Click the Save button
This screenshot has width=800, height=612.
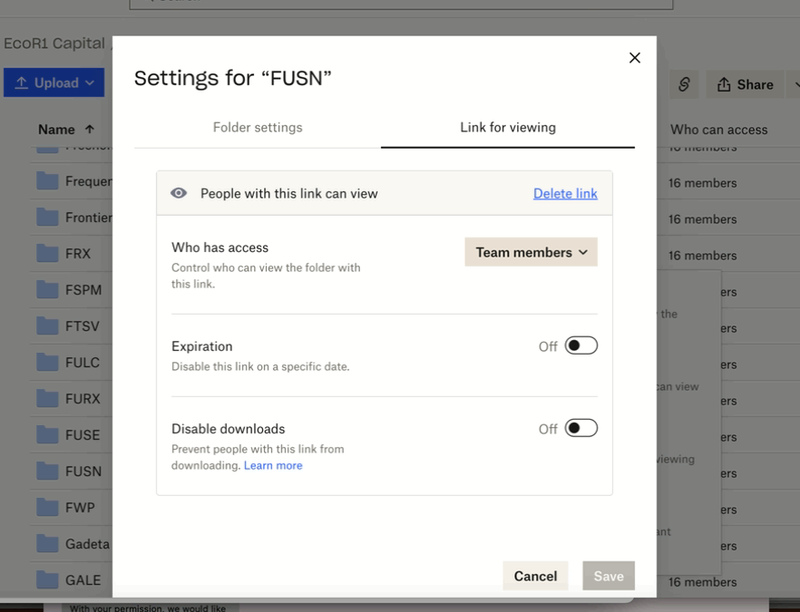[x=608, y=576]
